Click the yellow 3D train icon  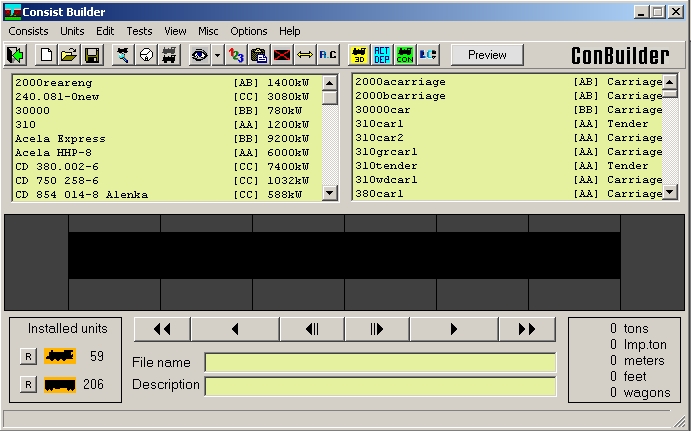358,55
